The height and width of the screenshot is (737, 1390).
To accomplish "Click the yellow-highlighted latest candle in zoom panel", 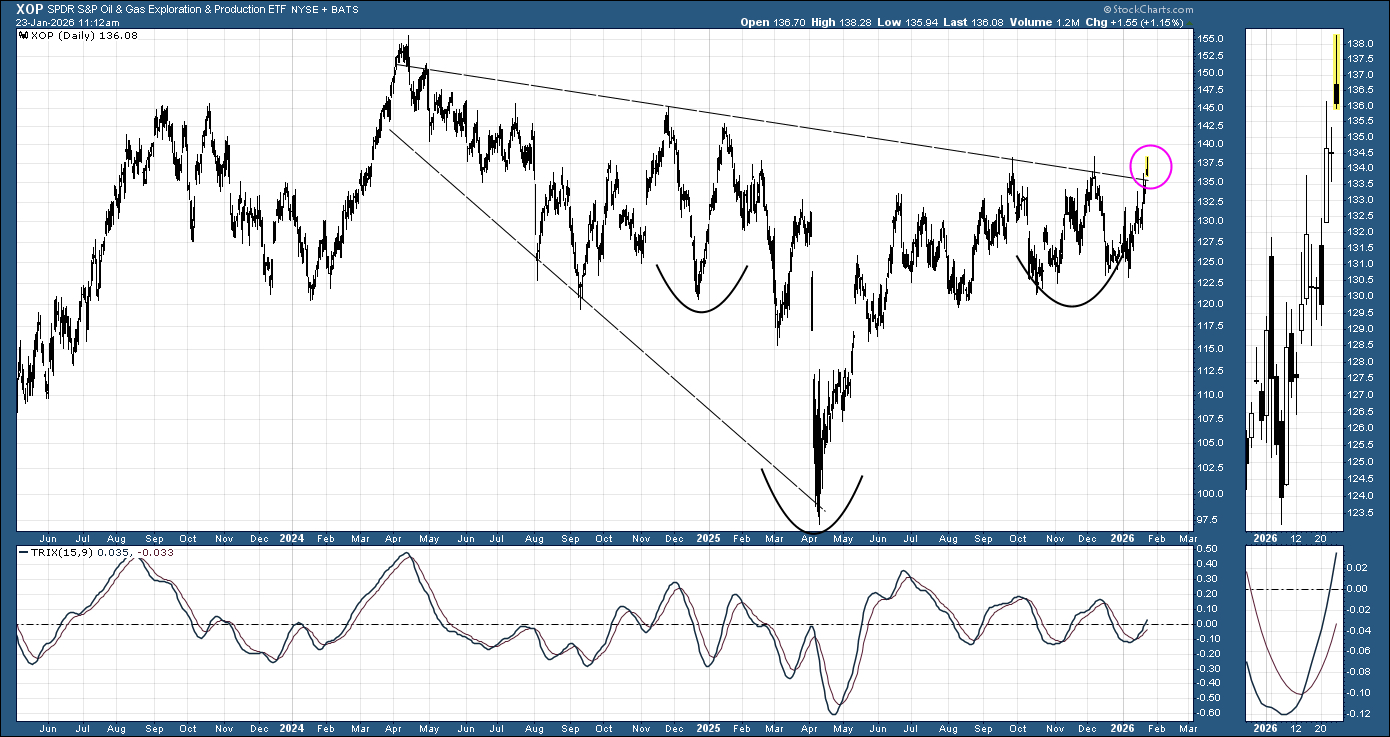I will coord(1337,70).
